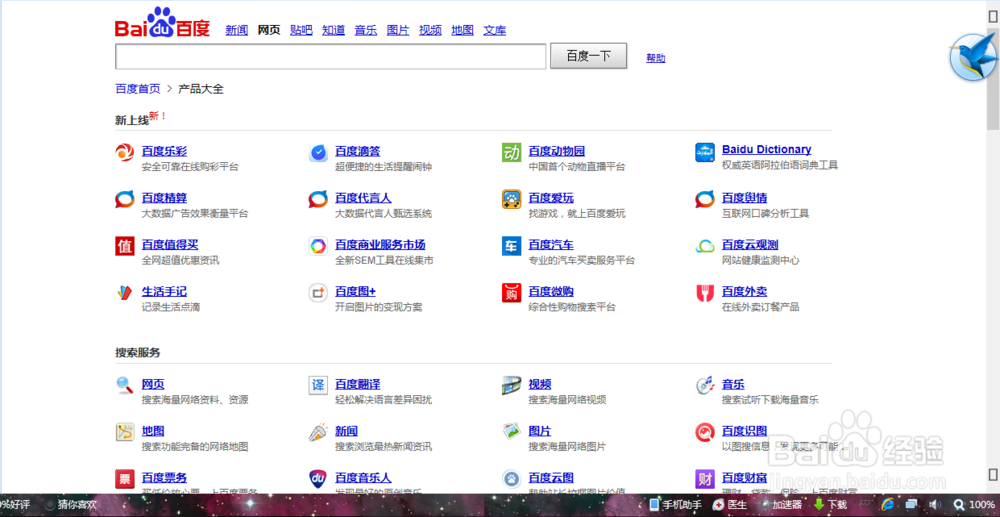Click the 视频 film icon in 搜索服务
This screenshot has width=1000, height=517.
[x=511, y=386]
